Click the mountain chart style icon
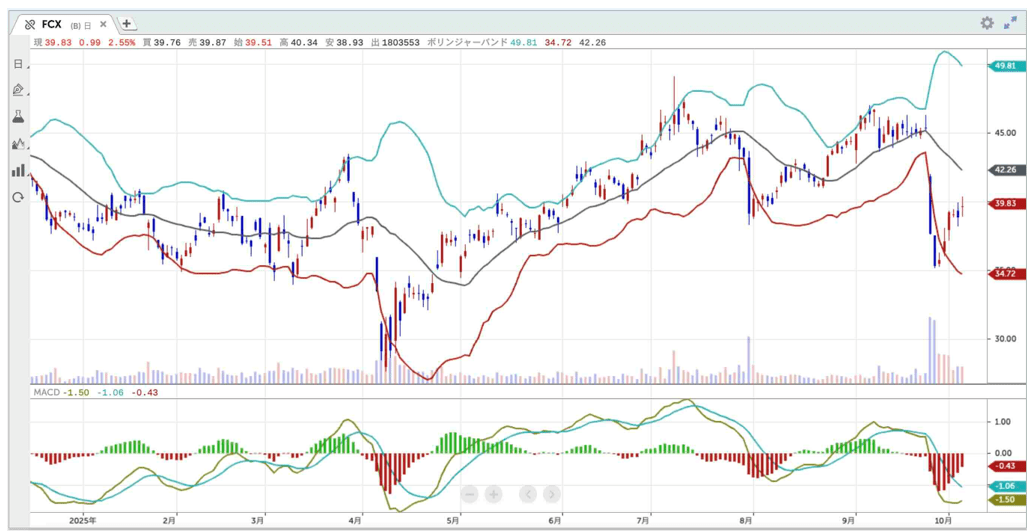The image size is (1027, 532). point(18,144)
